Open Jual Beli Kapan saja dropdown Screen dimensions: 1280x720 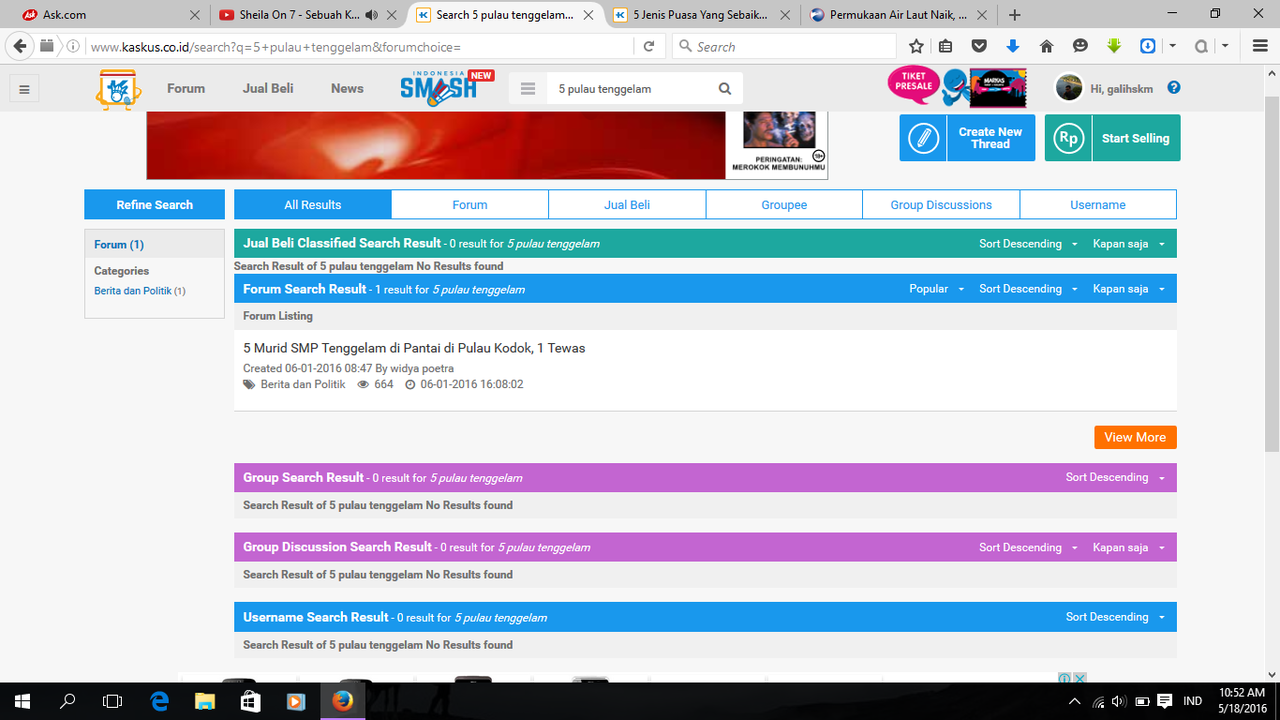pos(1129,244)
